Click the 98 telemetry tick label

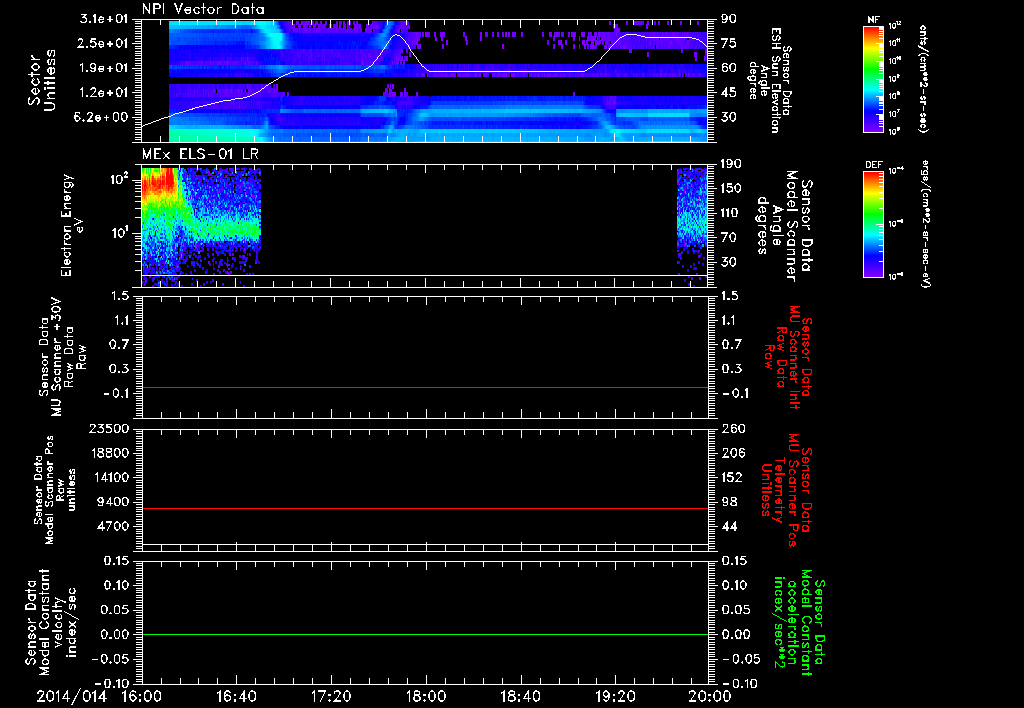(729, 502)
